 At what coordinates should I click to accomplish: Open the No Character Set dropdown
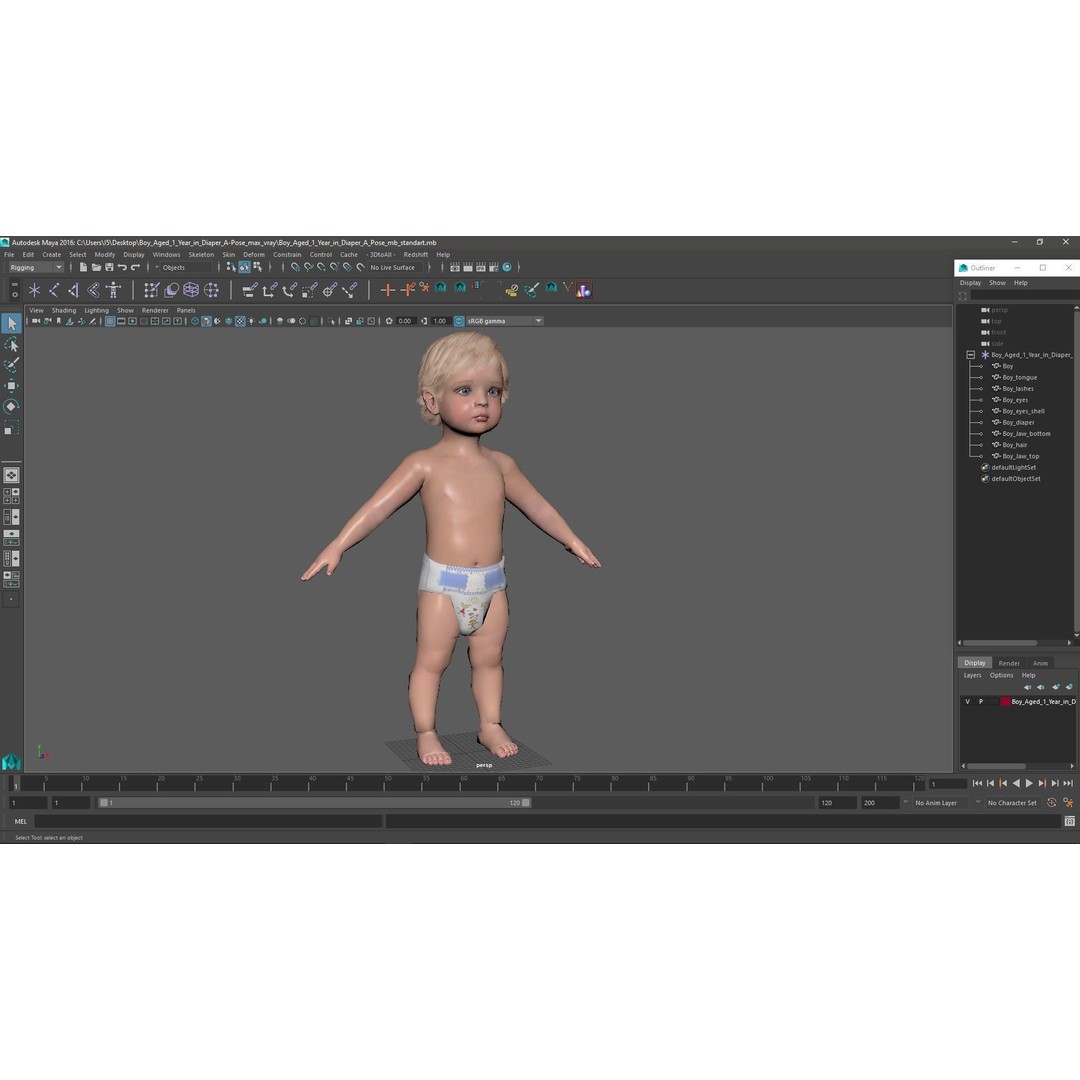pyautogui.click(x=1010, y=802)
